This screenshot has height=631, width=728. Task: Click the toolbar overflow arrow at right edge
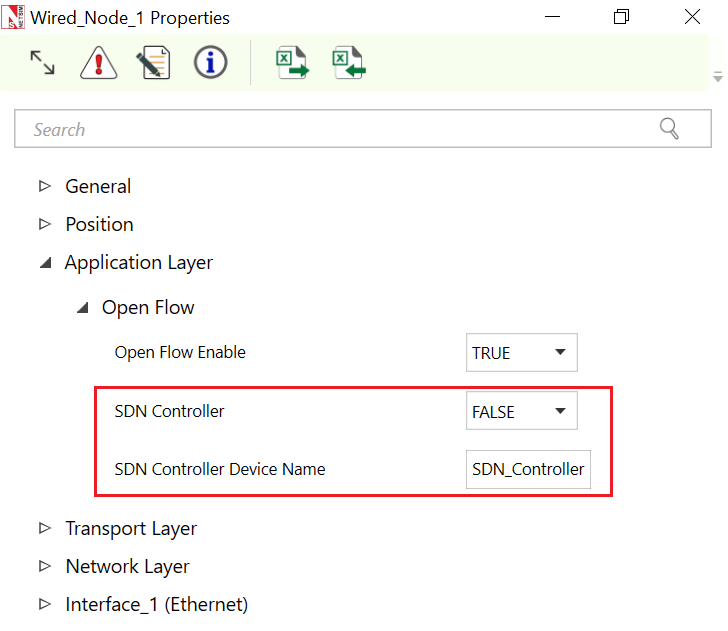tap(717, 77)
